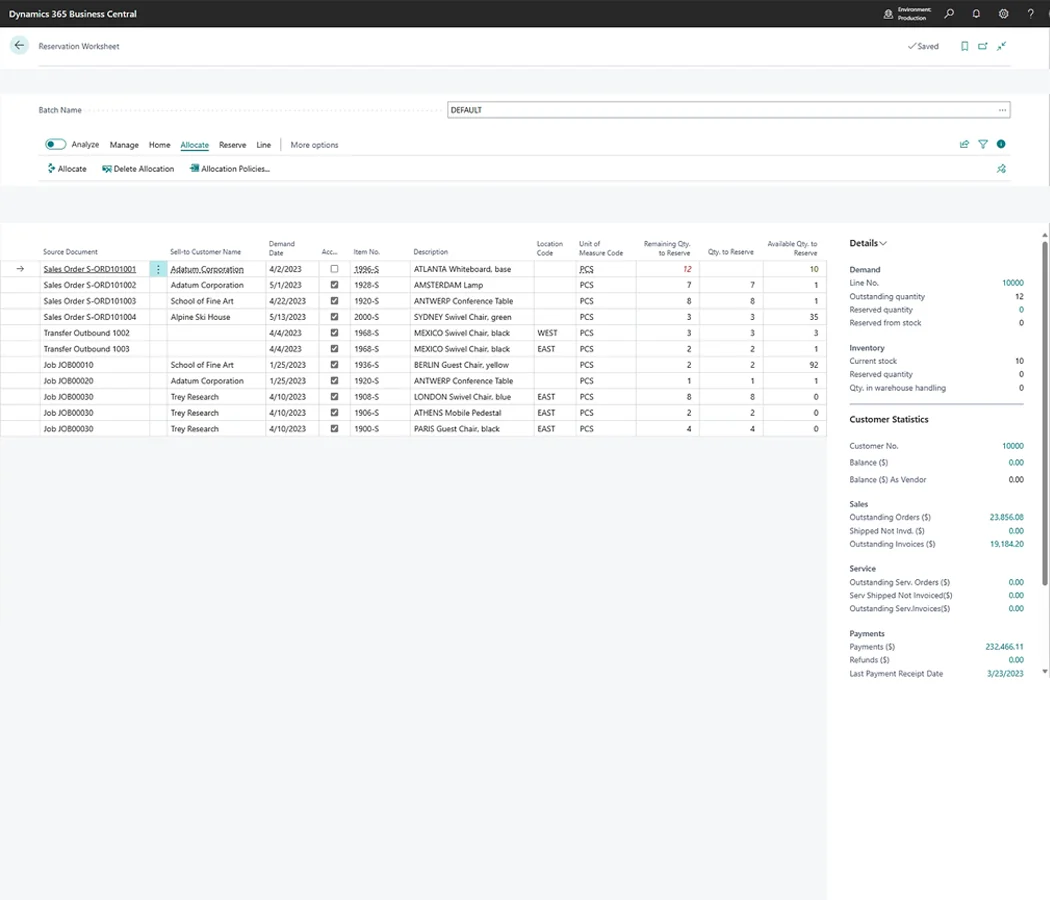Open the notifications bell

976,13
